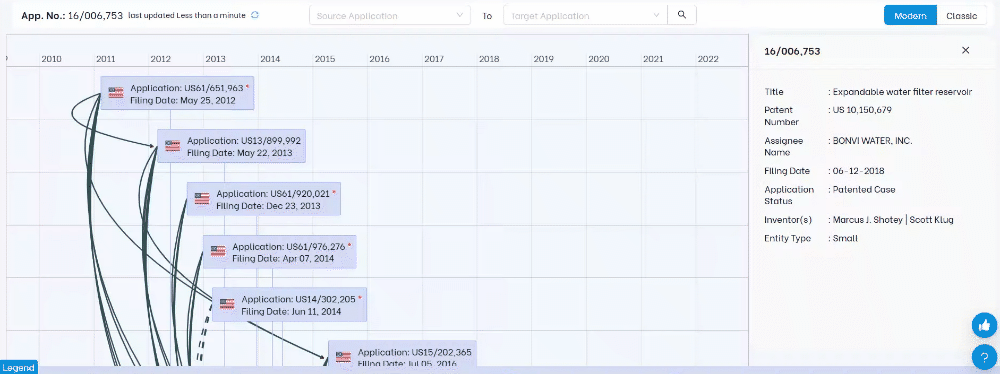Open the Target Application dropdown
Image resolution: width=1000 pixels, height=374 pixels.
[585, 15]
